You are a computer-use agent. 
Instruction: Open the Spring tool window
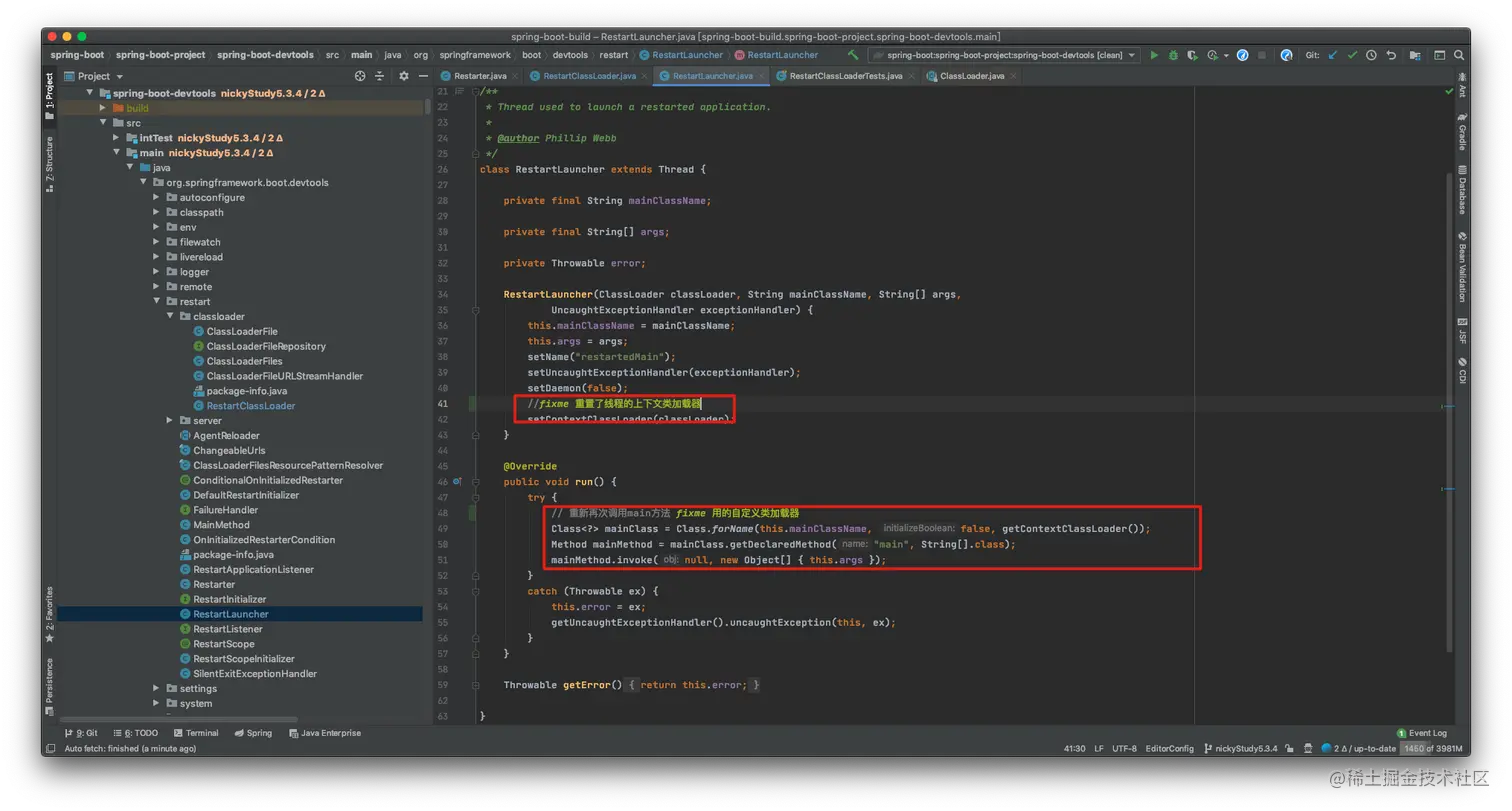[253, 733]
